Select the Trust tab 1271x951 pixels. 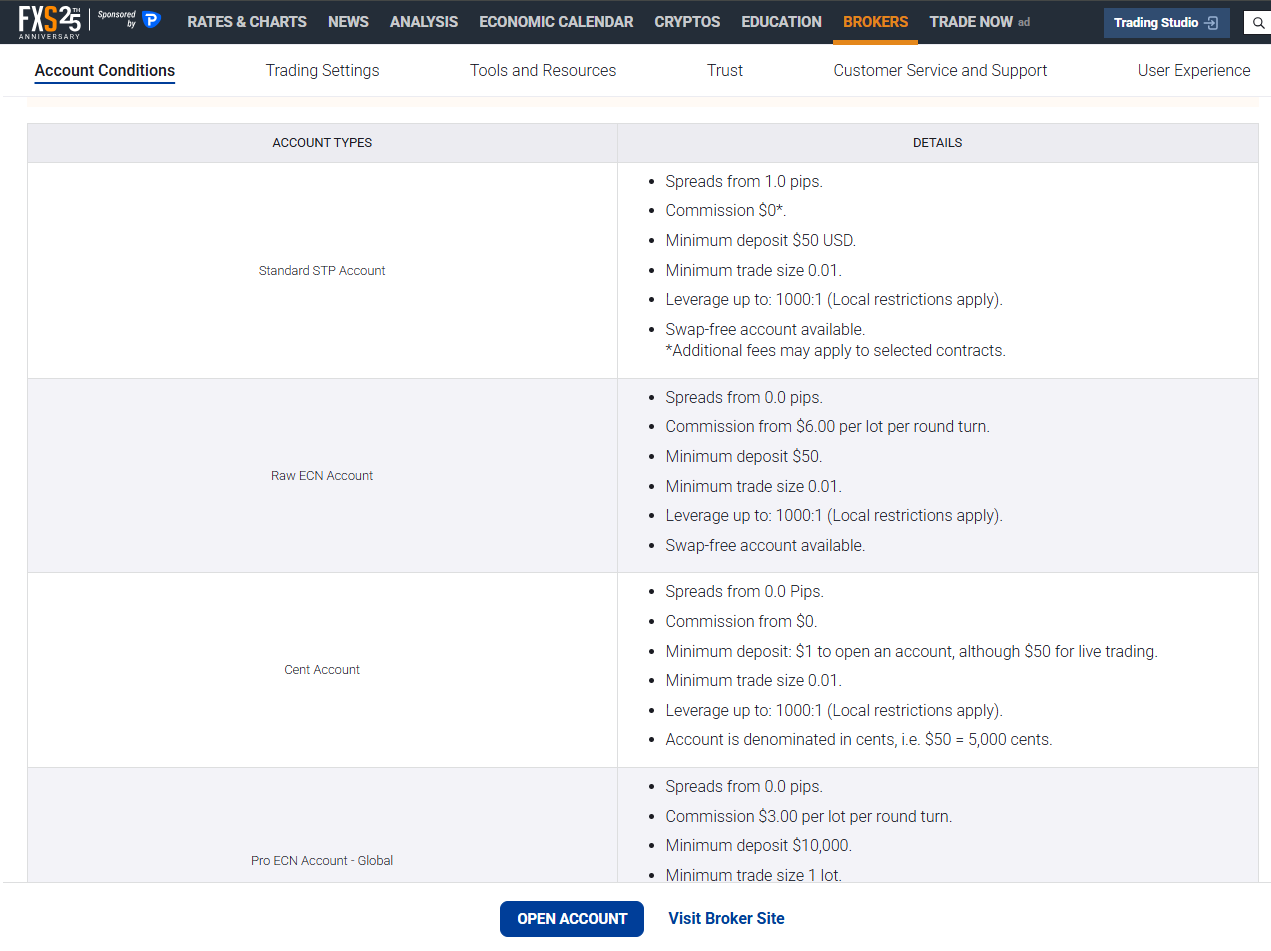coord(725,70)
